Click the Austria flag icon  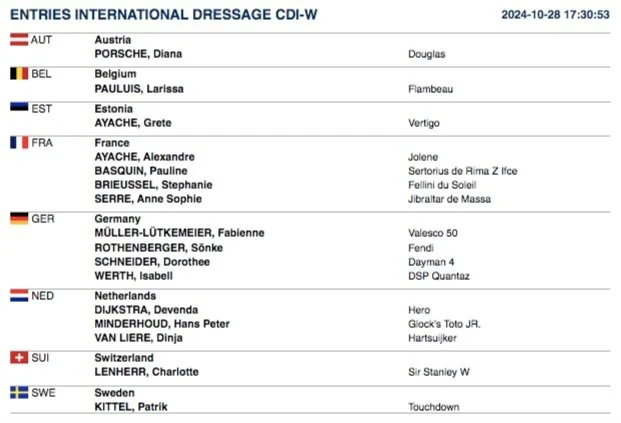click(19, 40)
